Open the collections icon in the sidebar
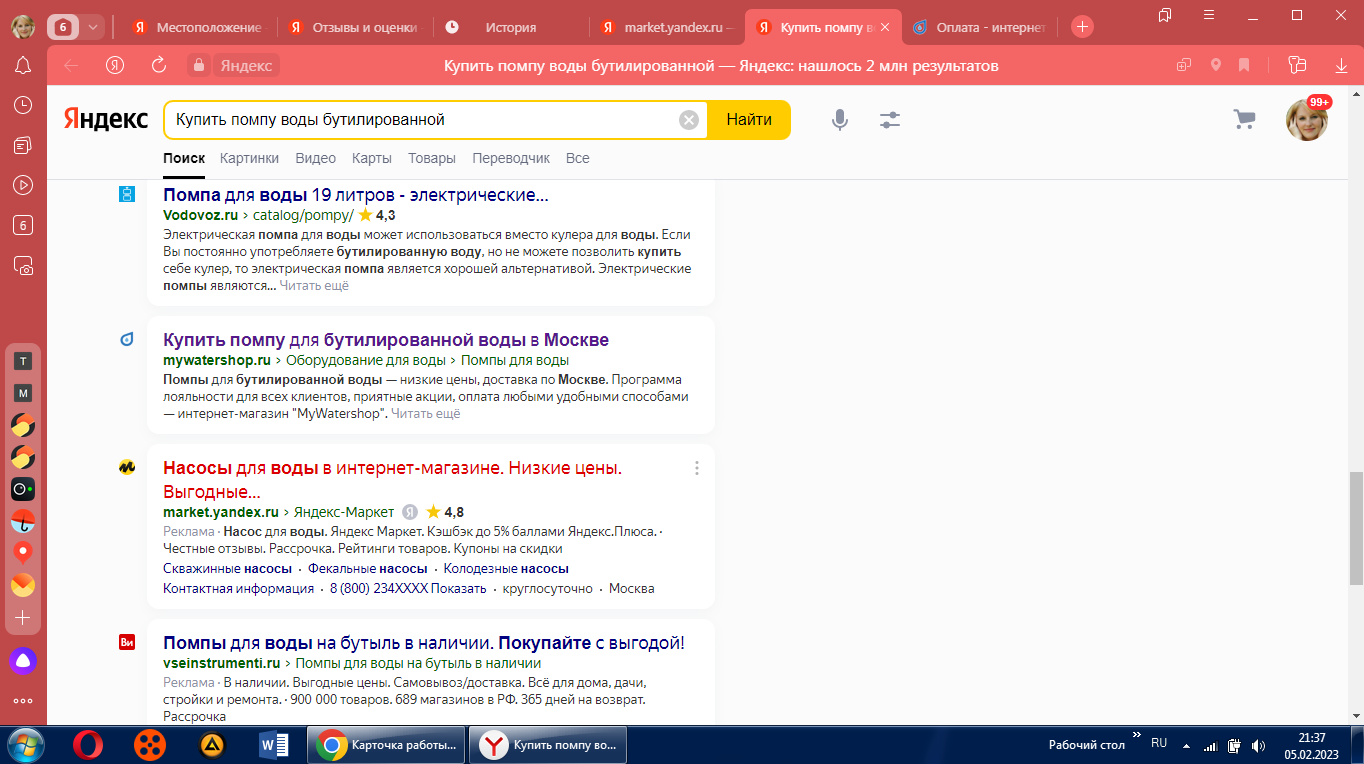 (23, 145)
